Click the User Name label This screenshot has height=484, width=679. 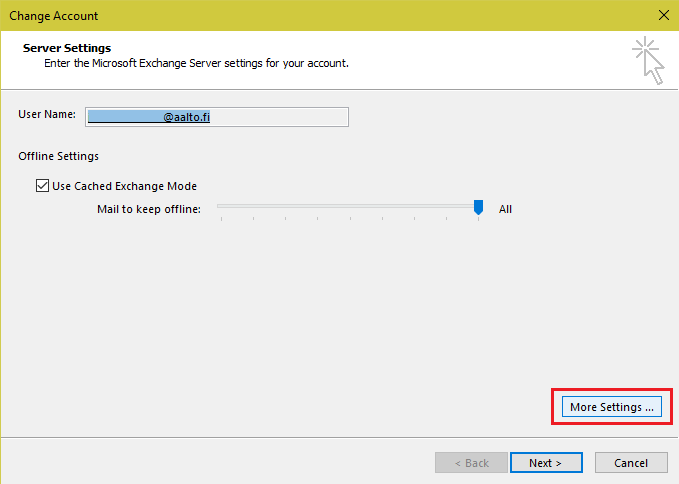[47, 115]
